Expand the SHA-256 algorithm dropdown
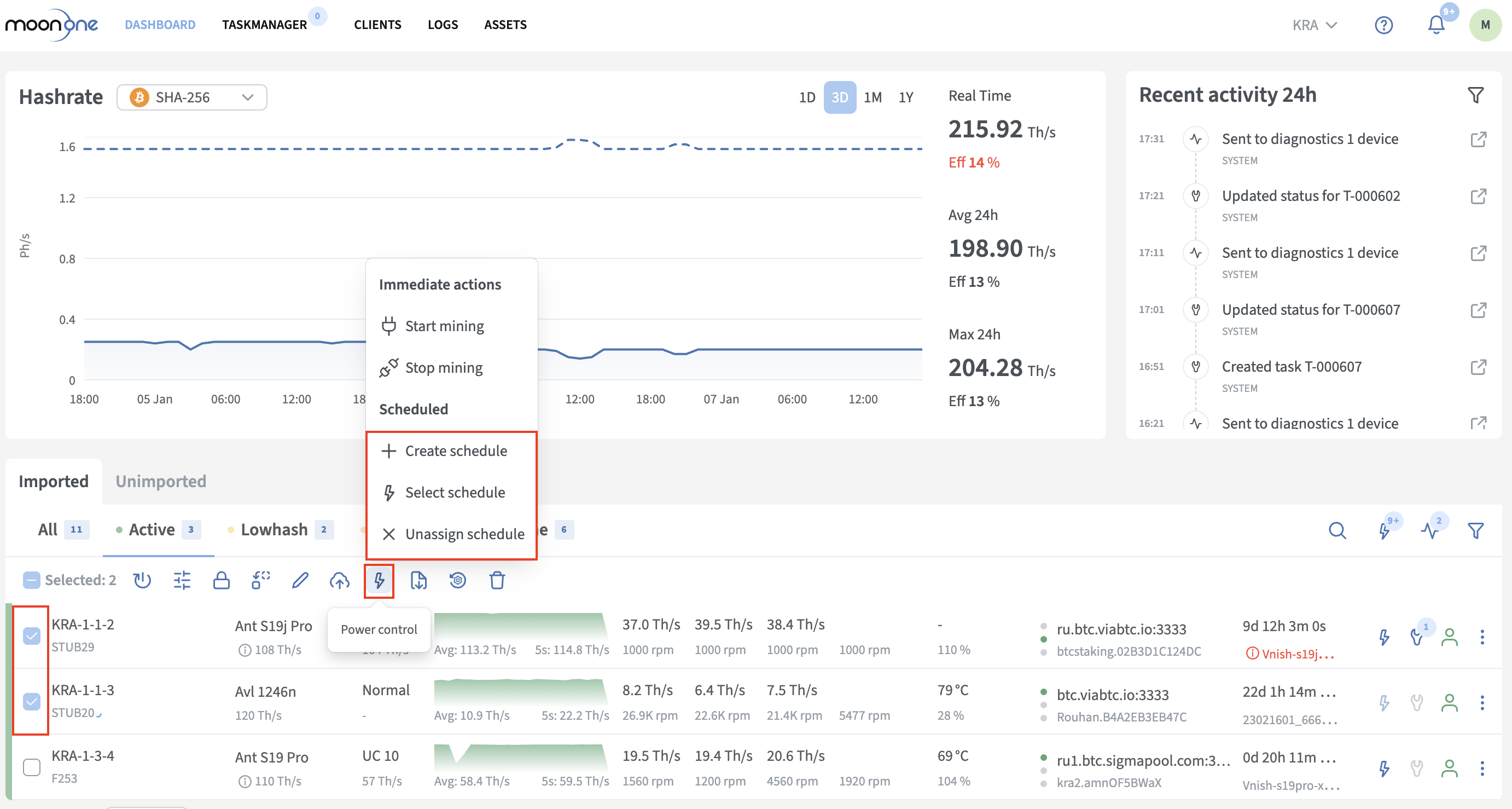 (192, 97)
